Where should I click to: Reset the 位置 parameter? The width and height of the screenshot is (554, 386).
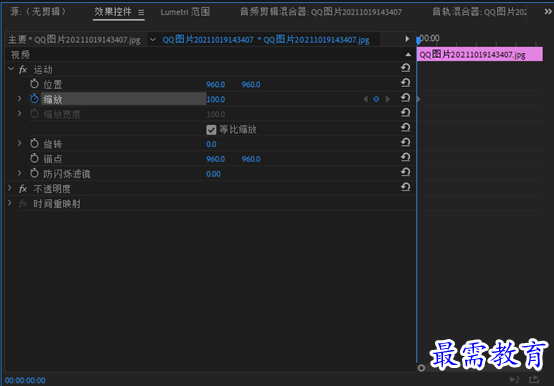pyautogui.click(x=406, y=83)
